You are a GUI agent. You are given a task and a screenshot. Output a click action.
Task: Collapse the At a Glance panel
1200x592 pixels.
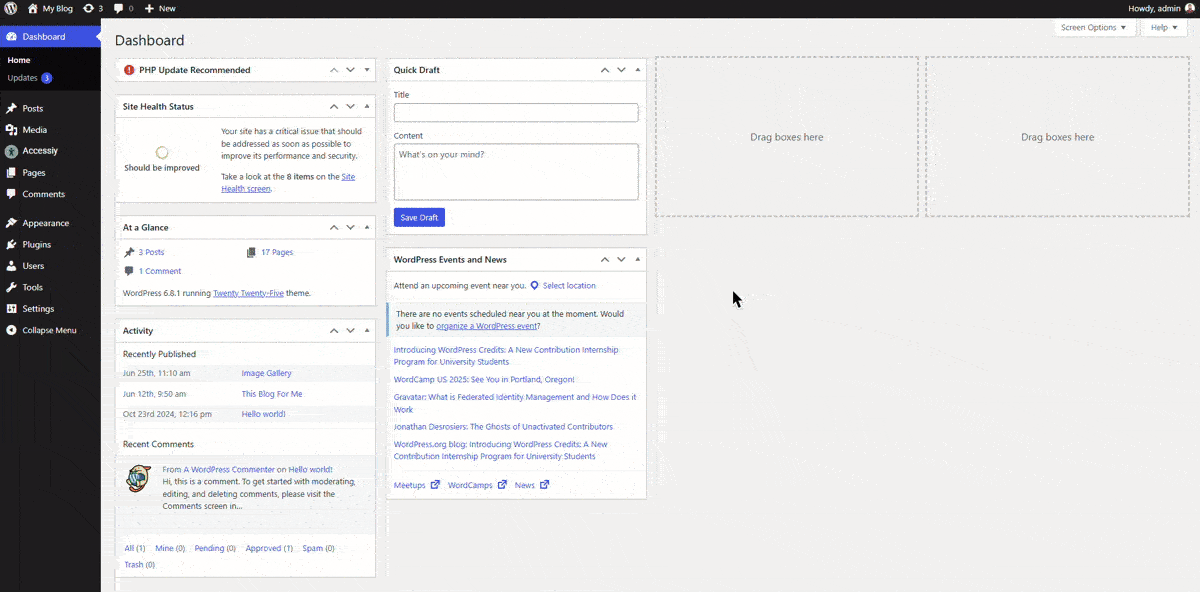click(x=367, y=227)
